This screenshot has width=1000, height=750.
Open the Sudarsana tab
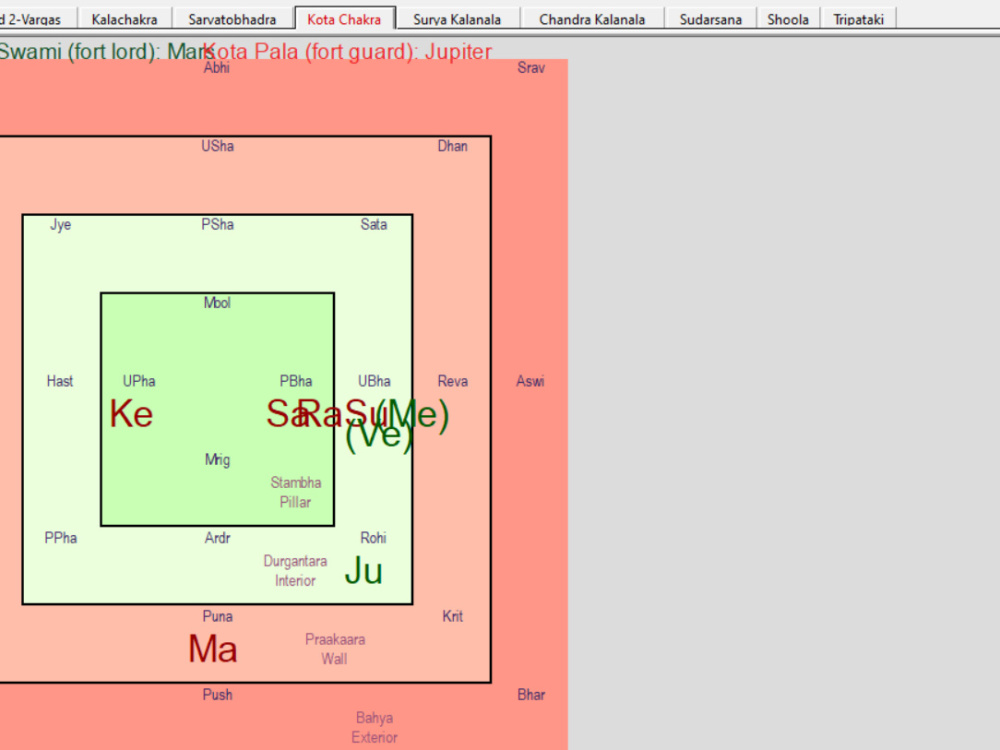tap(710, 19)
